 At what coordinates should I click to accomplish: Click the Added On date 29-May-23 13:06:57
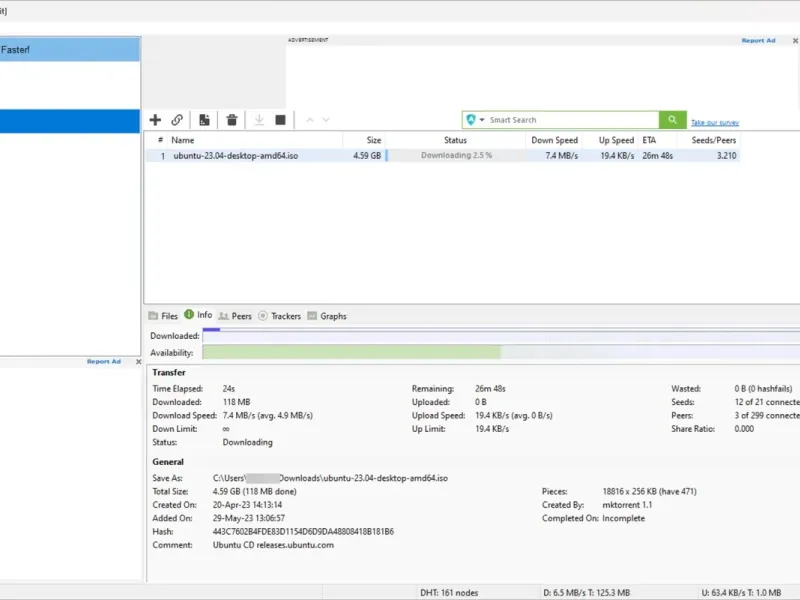tap(249, 518)
